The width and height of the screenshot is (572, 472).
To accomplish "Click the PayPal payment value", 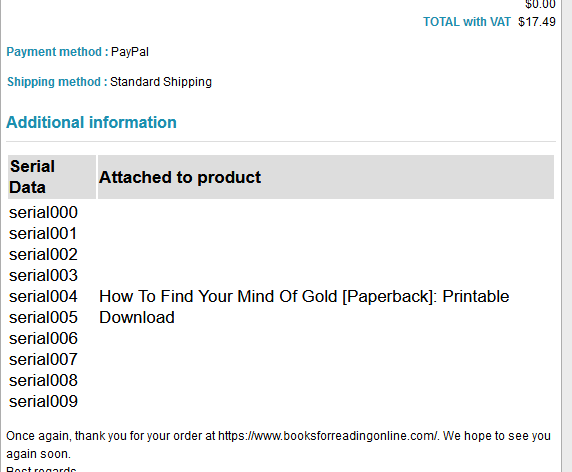I will click(130, 52).
